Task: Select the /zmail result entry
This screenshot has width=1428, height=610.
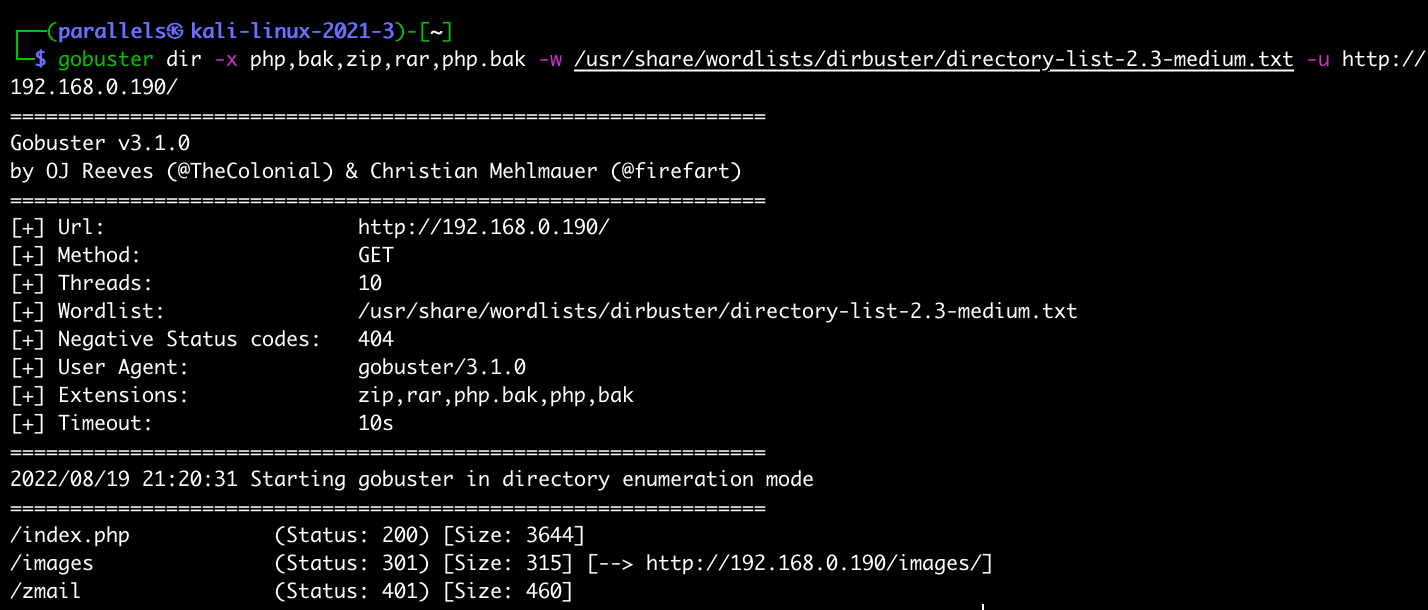Action: point(46,591)
